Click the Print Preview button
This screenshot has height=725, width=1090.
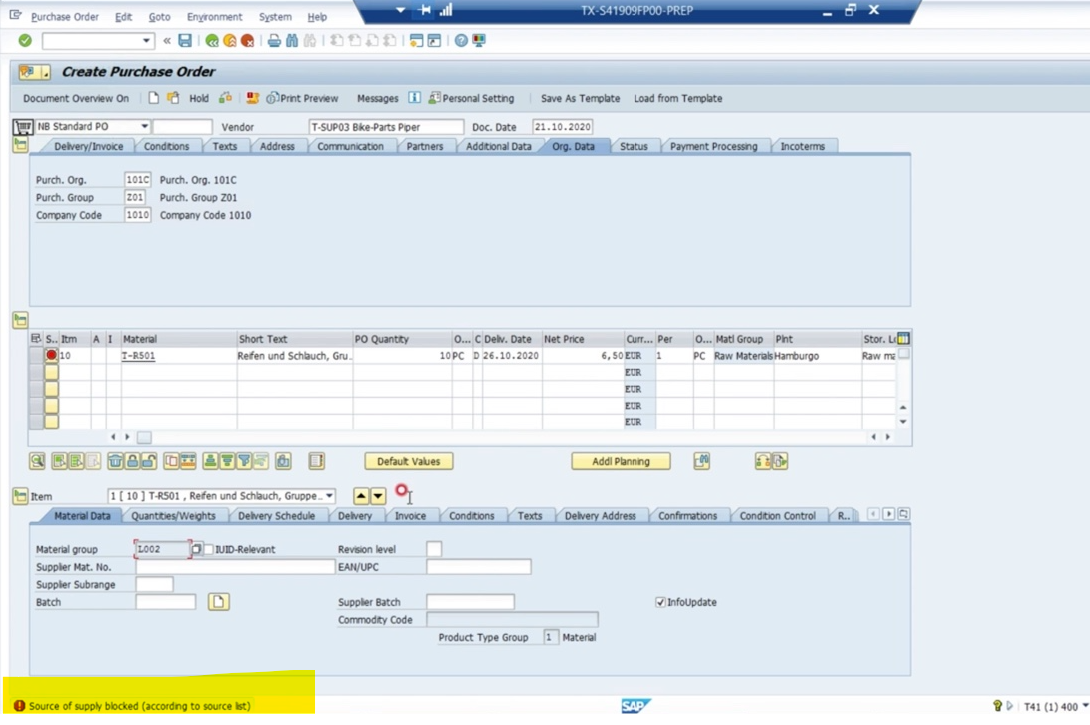tap(302, 98)
